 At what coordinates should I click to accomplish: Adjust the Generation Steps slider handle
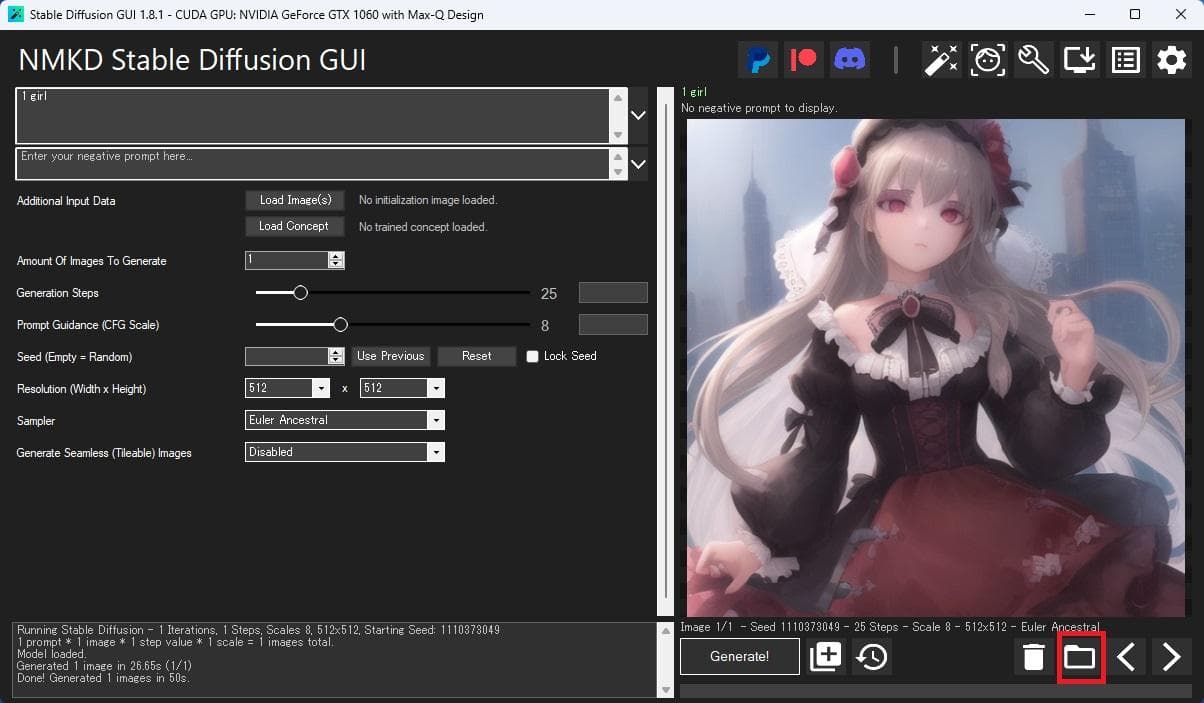click(x=300, y=293)
